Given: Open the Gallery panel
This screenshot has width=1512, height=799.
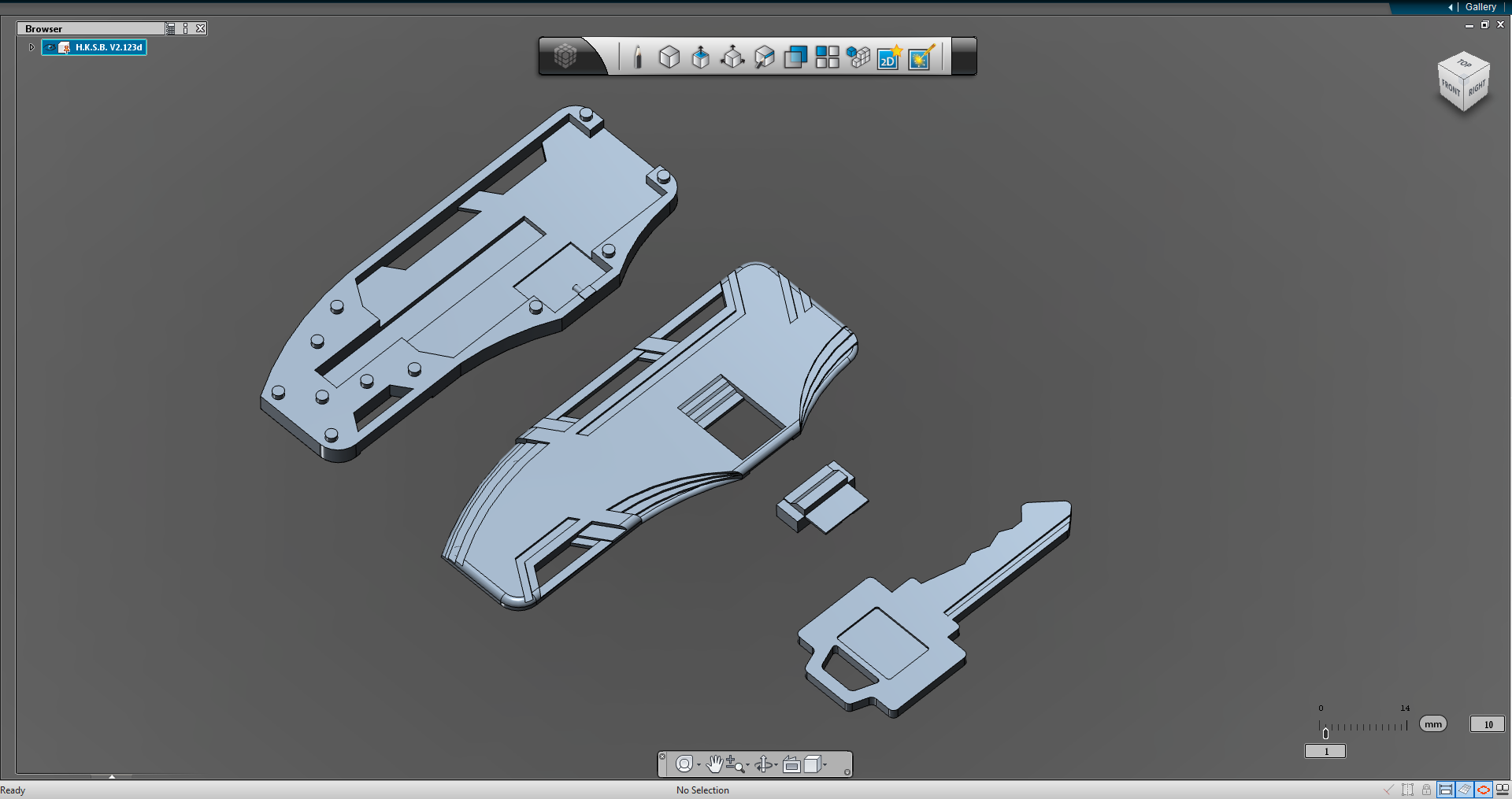Looking at the screenshot, I should pos(1480,7).
